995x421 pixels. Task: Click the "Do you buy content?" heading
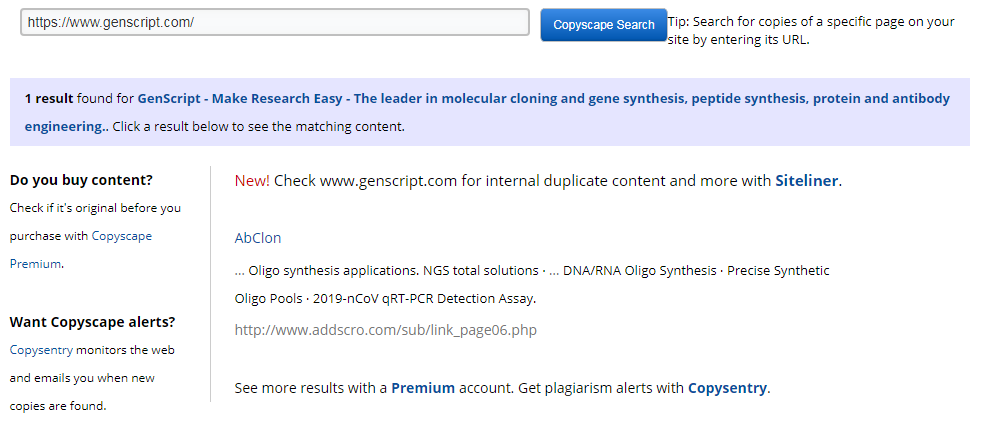coord(81,180)
